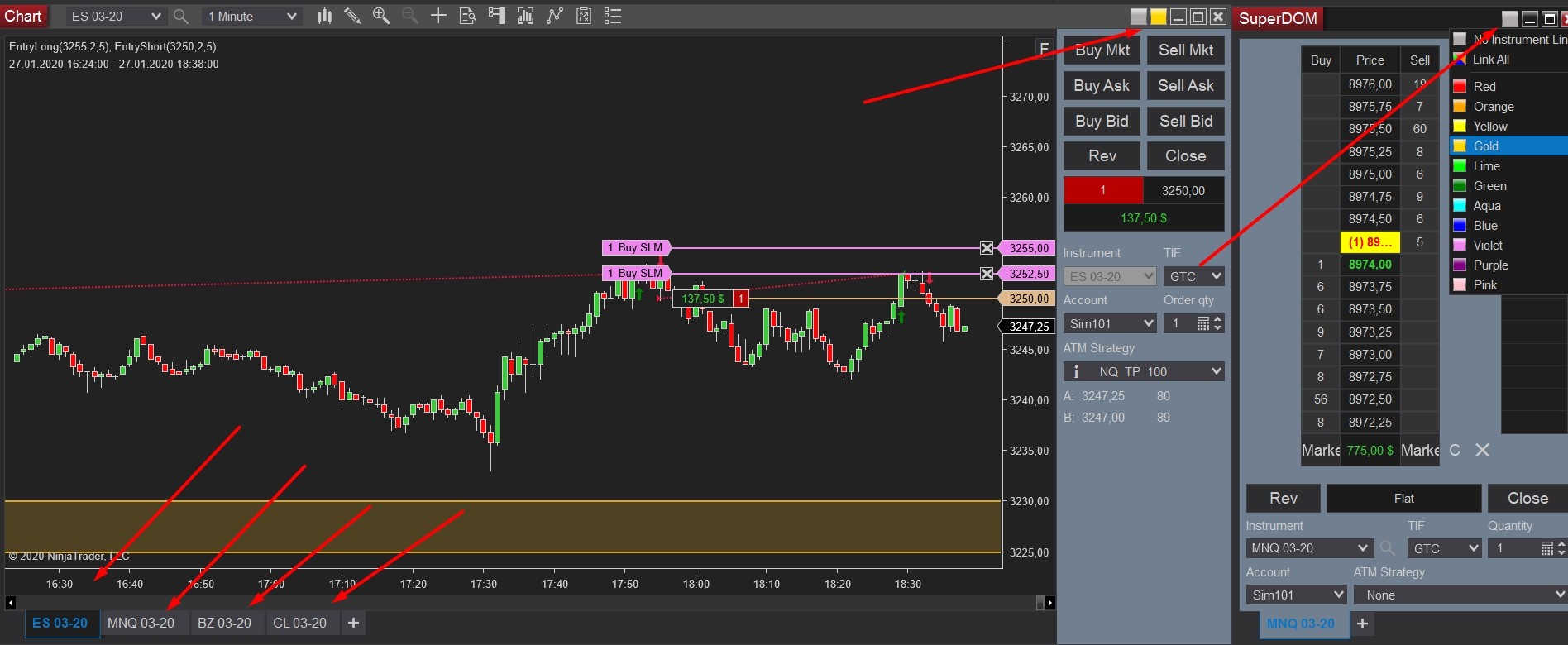Click the Zoom Out magnifier icon
Viewport: 1568px width, 645px height.
[409, 16]
